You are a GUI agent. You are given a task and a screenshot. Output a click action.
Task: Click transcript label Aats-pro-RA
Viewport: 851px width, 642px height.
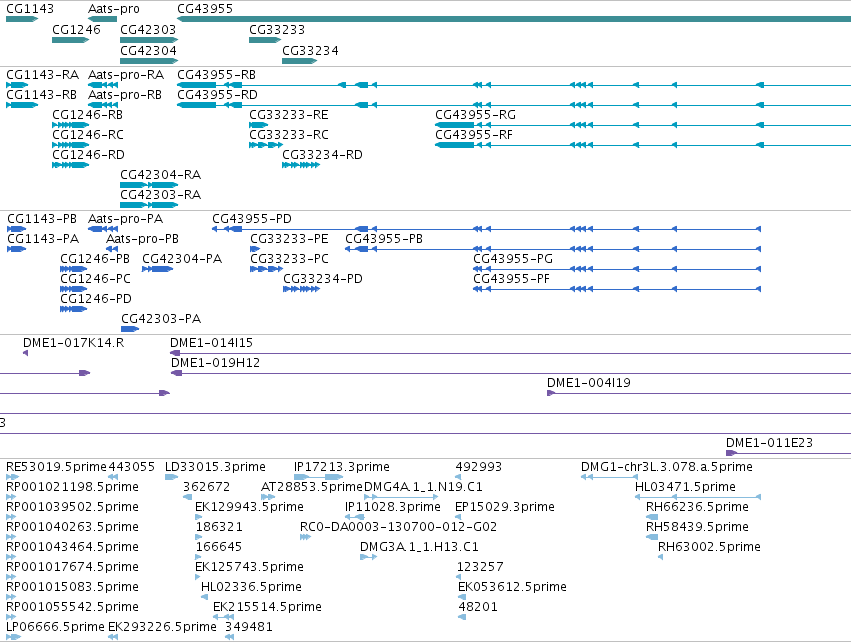tap(126, 74)
